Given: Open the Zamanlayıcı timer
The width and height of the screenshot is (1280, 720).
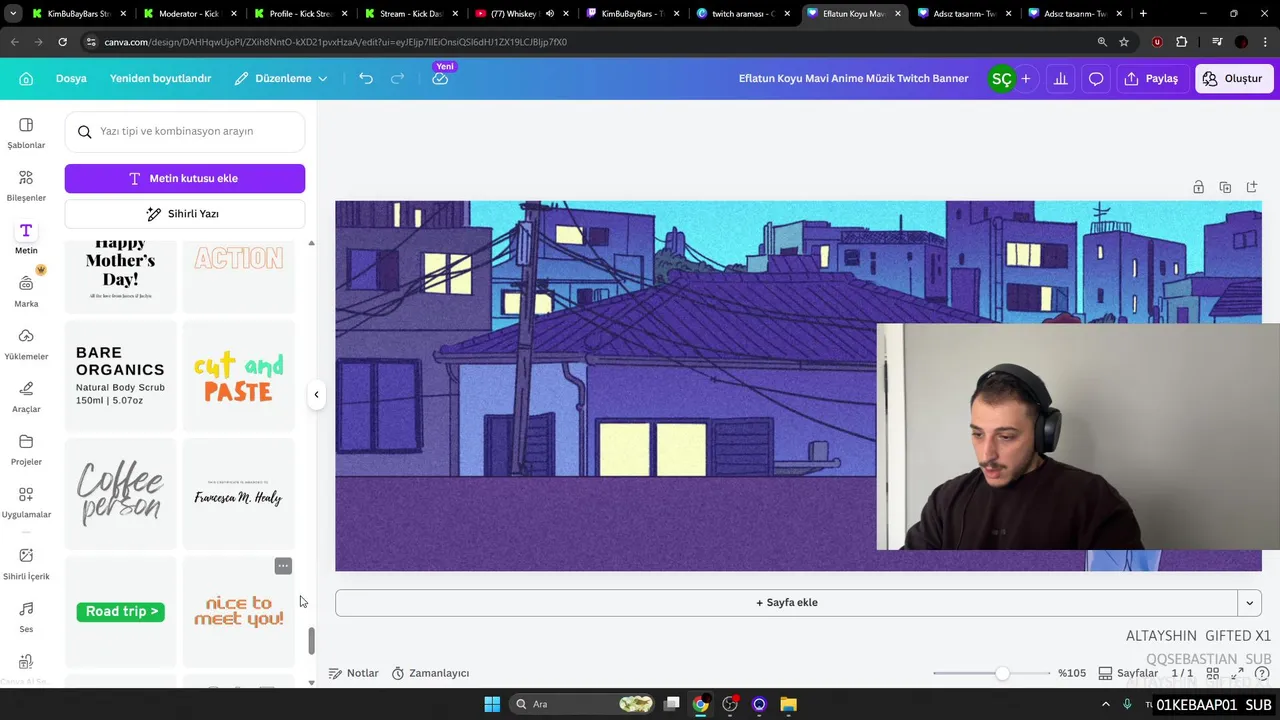Looking at the screenshot, I should [430, 673].
